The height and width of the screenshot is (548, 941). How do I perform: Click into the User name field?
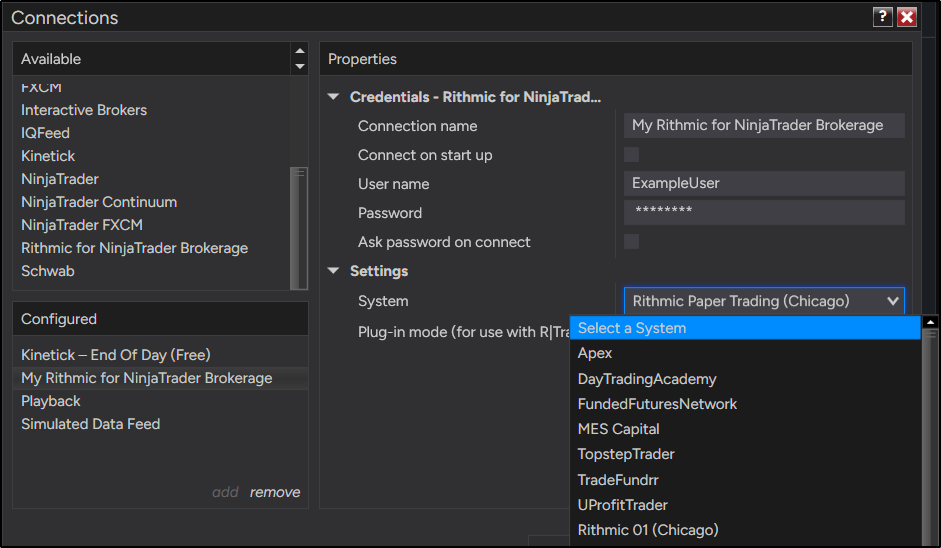click(764, 184)
